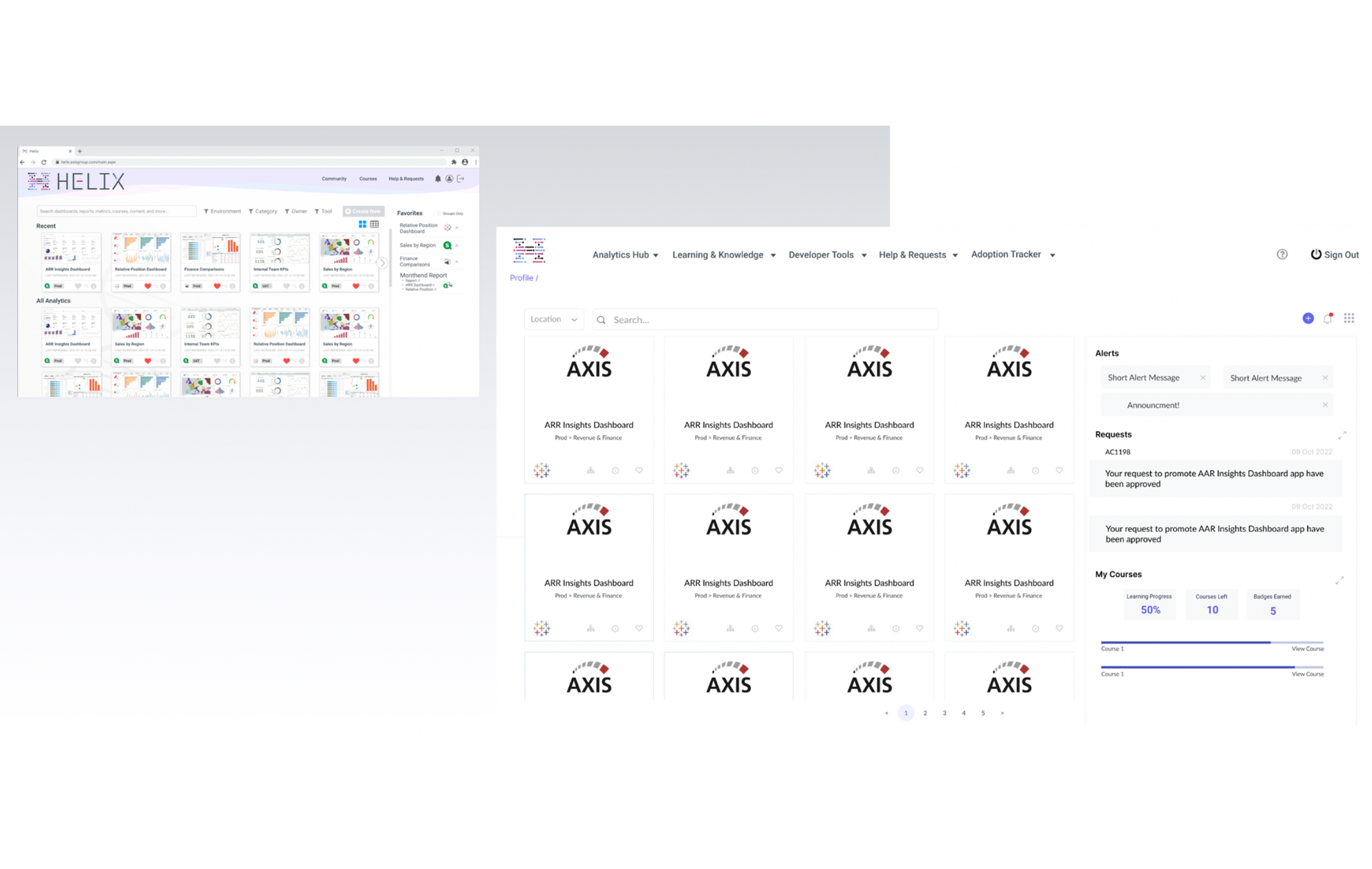Click info icon on first dashboard card
The height and width of the screenshot is (869, 1372).
tap(615, 470)
